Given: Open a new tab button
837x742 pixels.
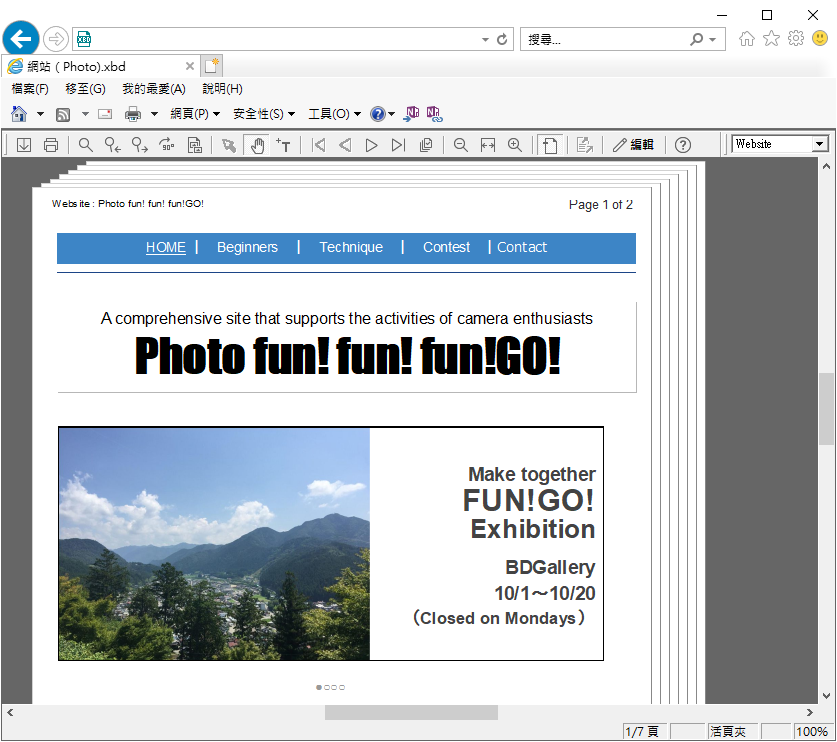Looking at the screenshot, I should point(212,66).
